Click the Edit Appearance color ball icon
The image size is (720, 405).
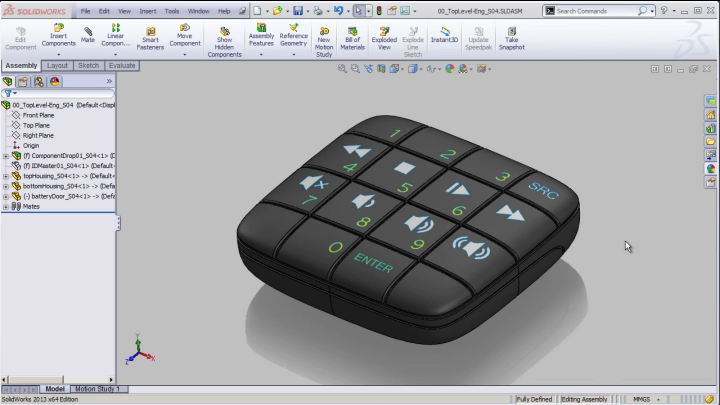click(x=450, y=69)
